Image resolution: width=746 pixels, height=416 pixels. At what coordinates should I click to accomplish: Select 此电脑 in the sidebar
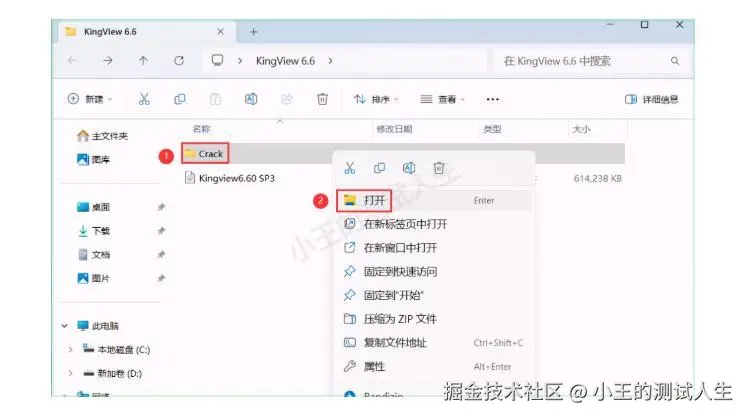[98, 326]
